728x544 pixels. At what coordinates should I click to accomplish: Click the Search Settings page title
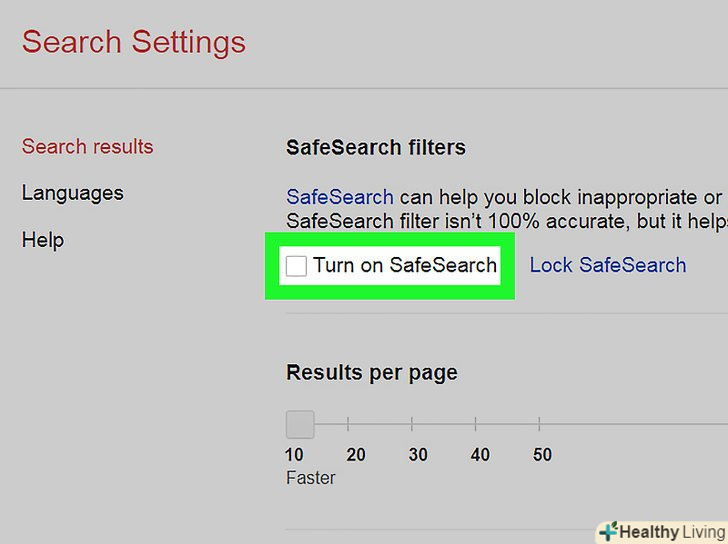click(133, 43)
